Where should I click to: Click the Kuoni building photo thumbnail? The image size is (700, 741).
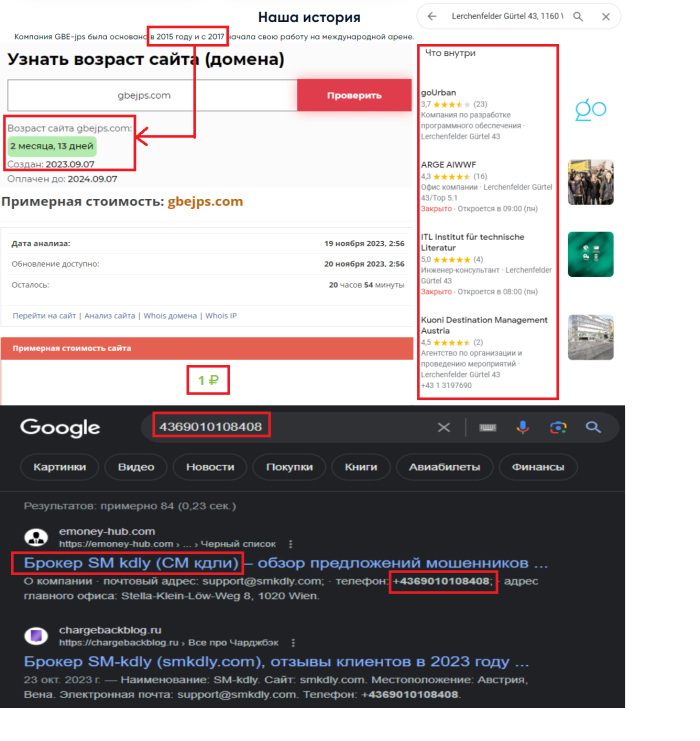590,337
